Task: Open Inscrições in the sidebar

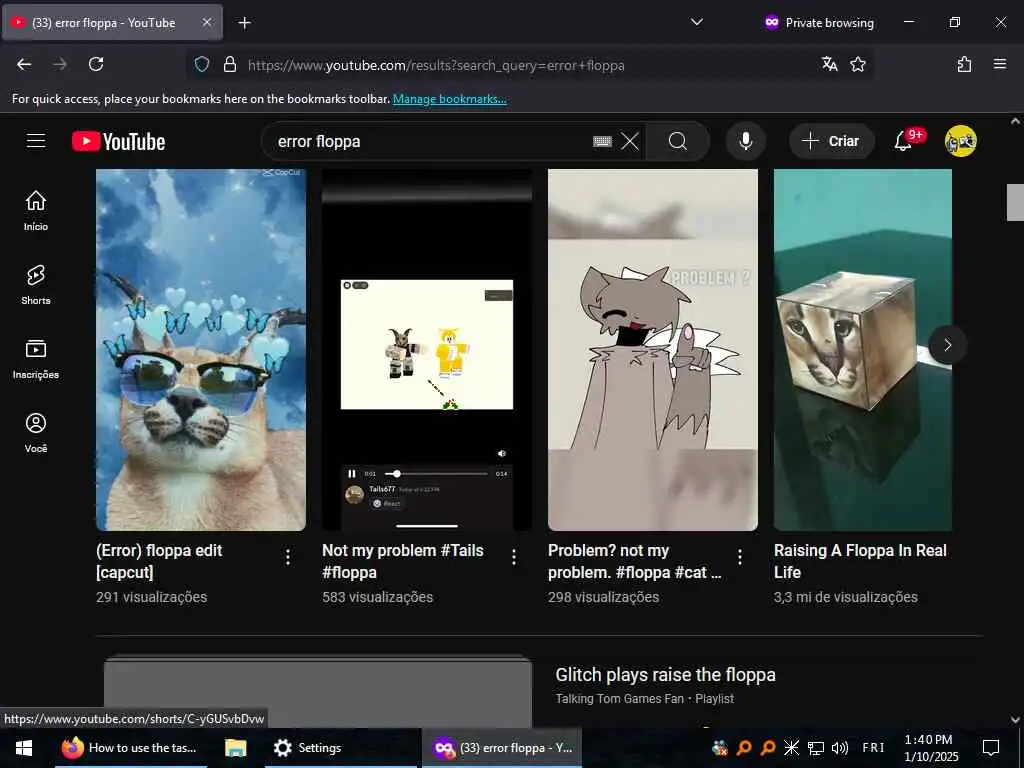Action: (x=36, y=359)
